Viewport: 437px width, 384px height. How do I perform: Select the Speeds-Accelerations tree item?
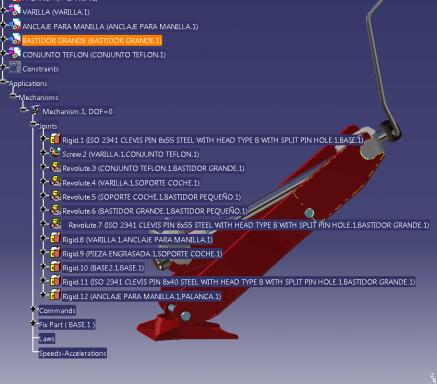pos(73,353)
